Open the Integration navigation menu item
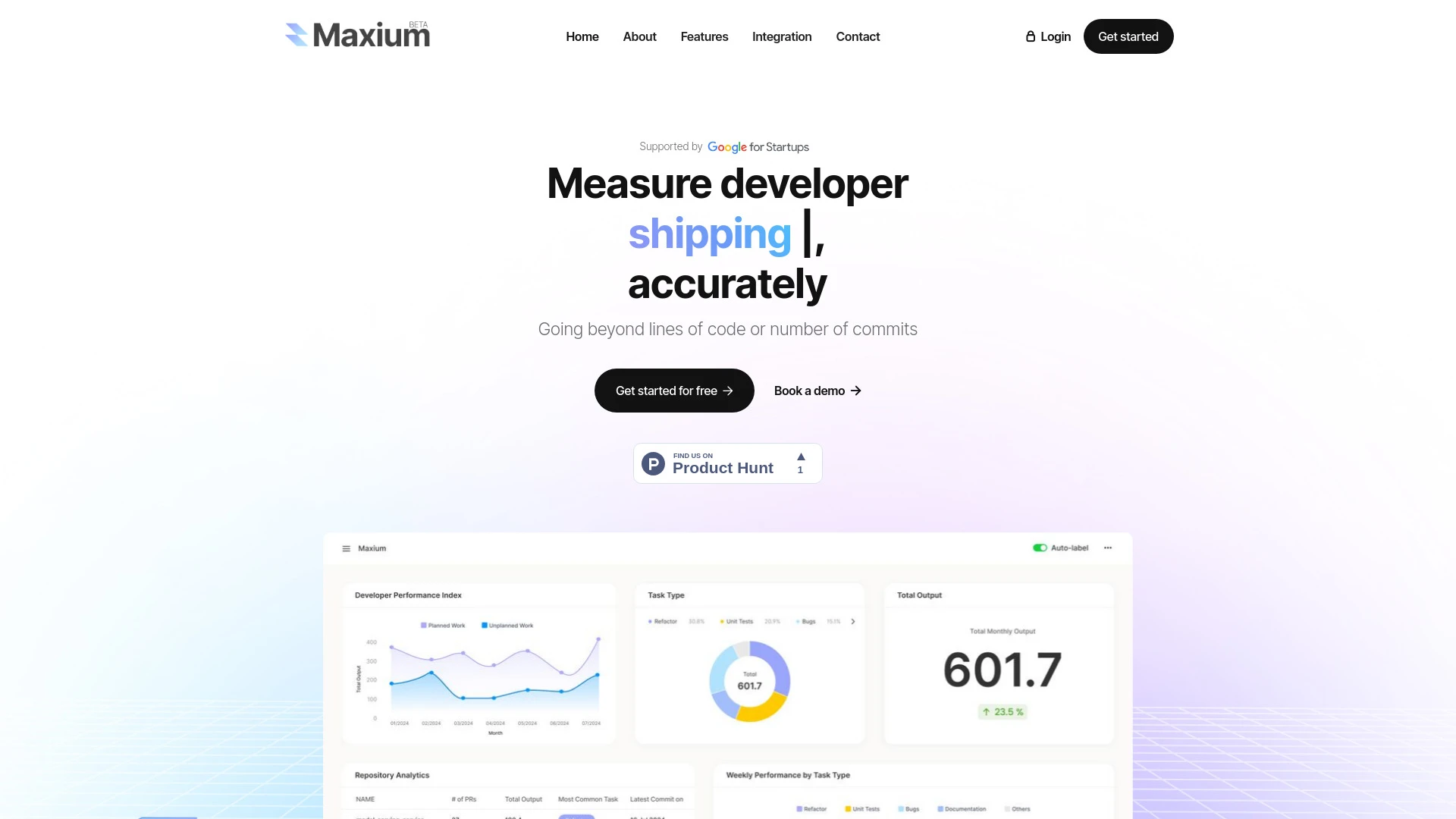This screenshot has height=819, width=1456. coord(782,36)
